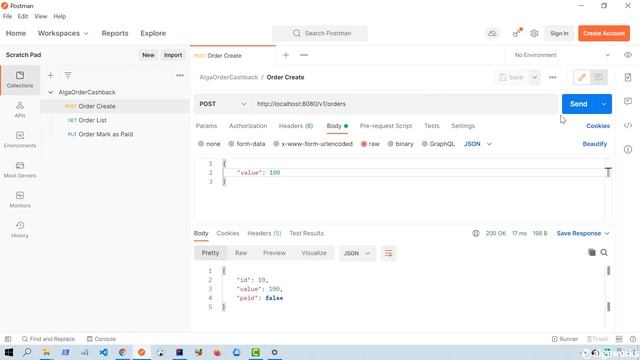The height and width of the screenshot is (360, 640).
Task: Click the cloud sync status icon
Action: pos(493,33)
